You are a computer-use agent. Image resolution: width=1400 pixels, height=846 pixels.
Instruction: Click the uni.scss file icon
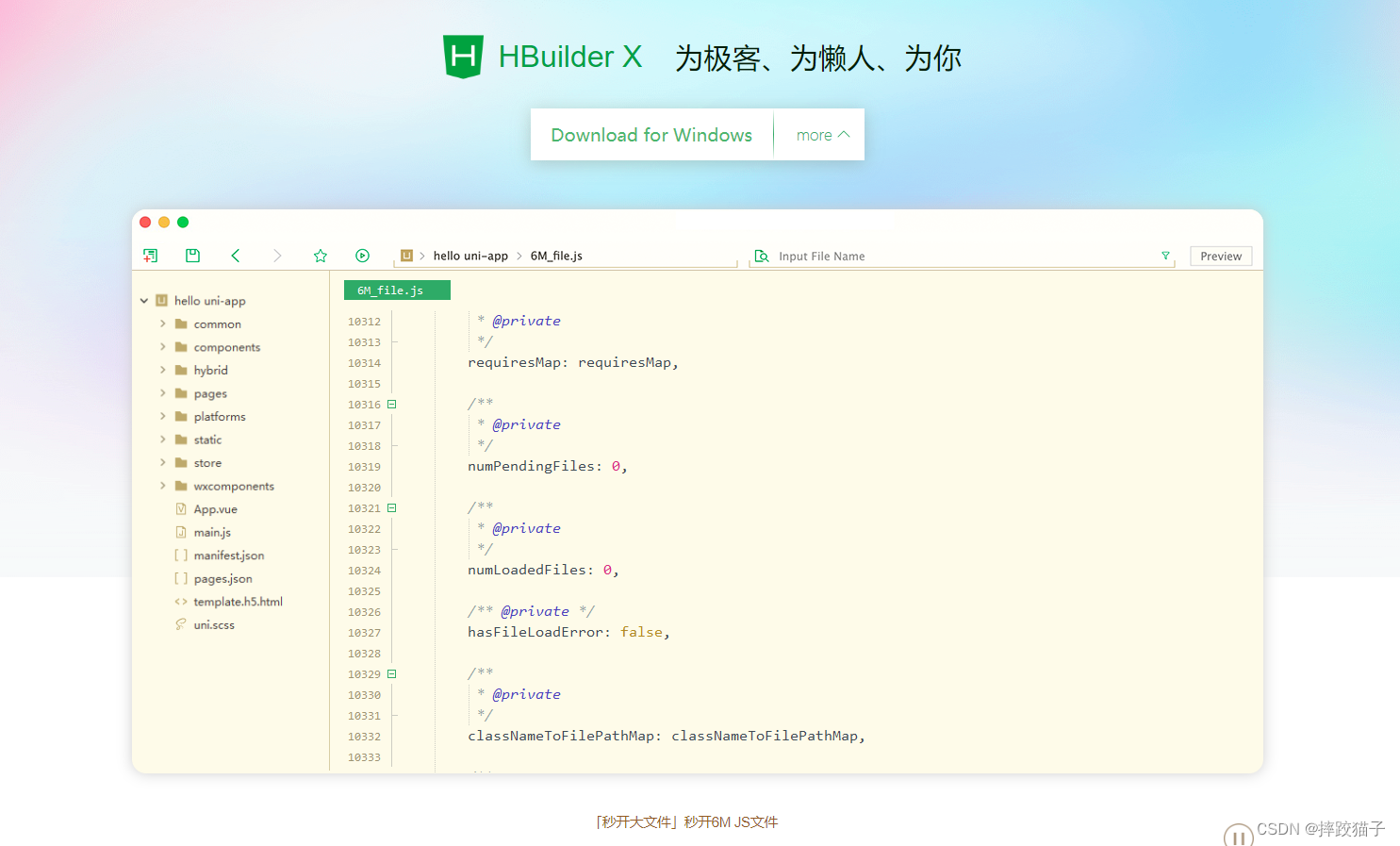pyautogui.click(x=181, y=624)
